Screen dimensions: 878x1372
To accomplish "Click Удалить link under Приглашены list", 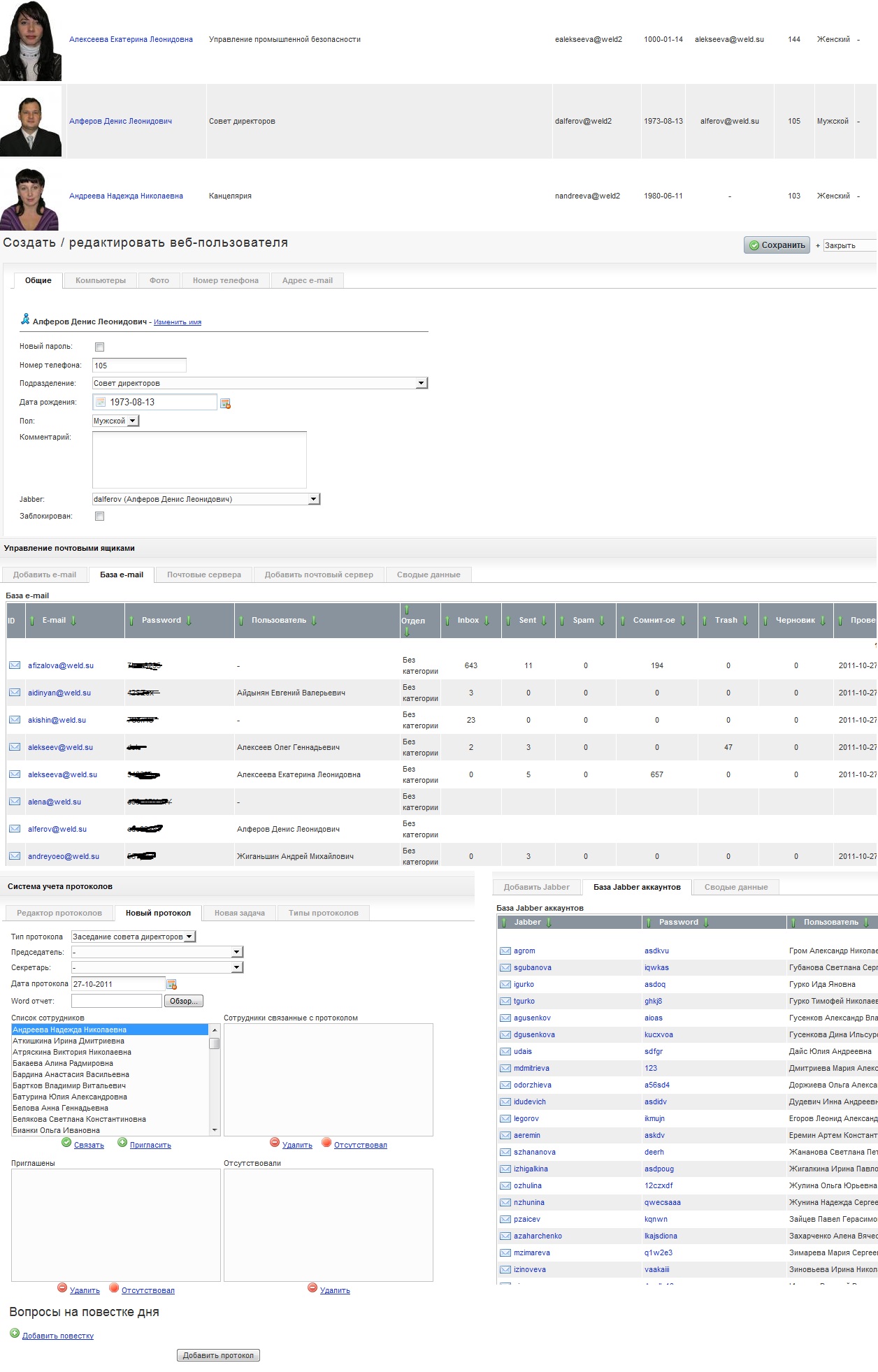I will coord(85,1290).
